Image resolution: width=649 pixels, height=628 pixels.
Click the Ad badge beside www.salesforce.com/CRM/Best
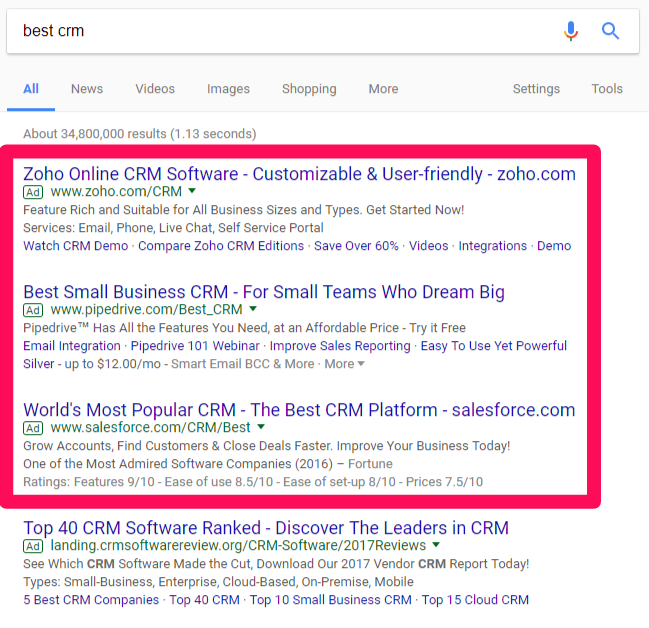point(33,428)
